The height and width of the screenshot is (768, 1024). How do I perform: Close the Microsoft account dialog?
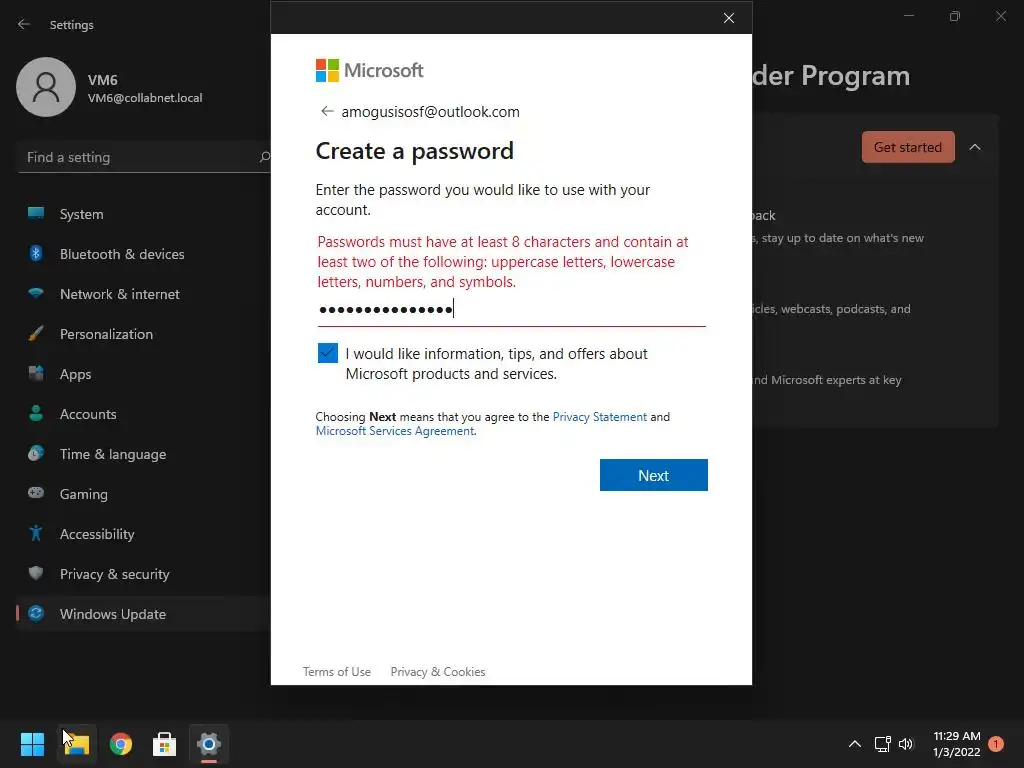pos(729,18)
